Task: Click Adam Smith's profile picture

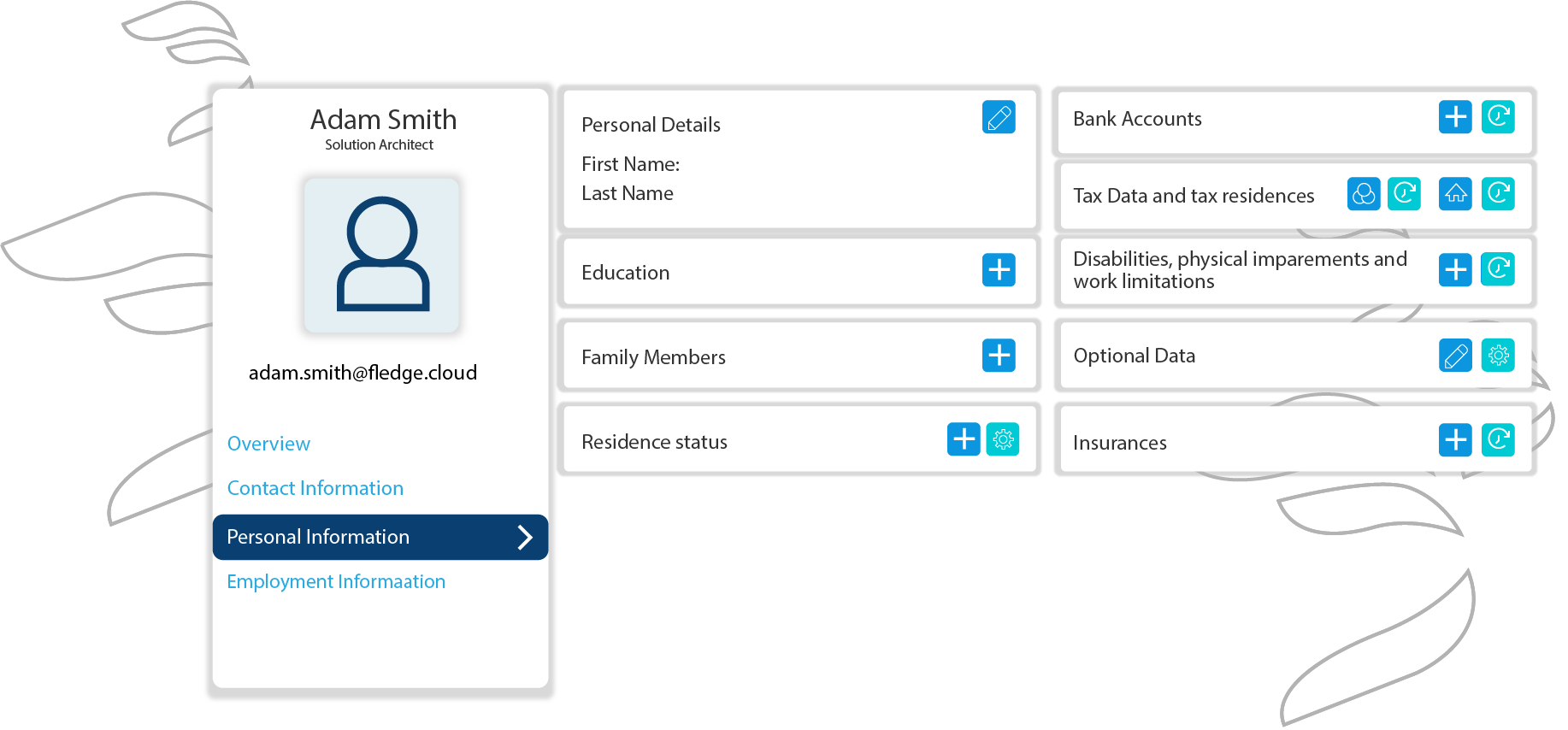Action: pyautogui.click(x=382, y=255)
